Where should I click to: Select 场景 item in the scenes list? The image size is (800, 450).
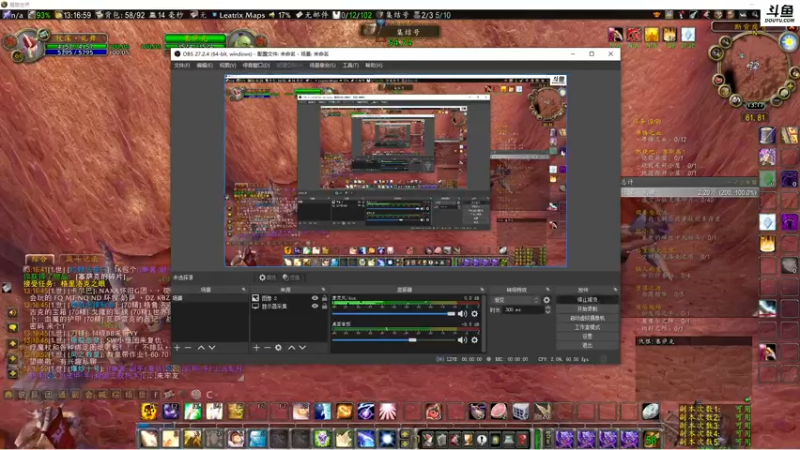point(210,298)
